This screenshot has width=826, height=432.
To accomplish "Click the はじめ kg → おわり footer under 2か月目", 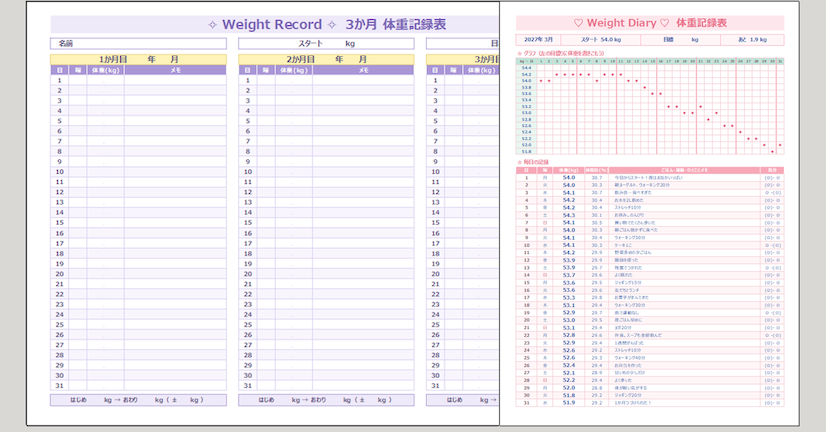I will coord(326,400).
